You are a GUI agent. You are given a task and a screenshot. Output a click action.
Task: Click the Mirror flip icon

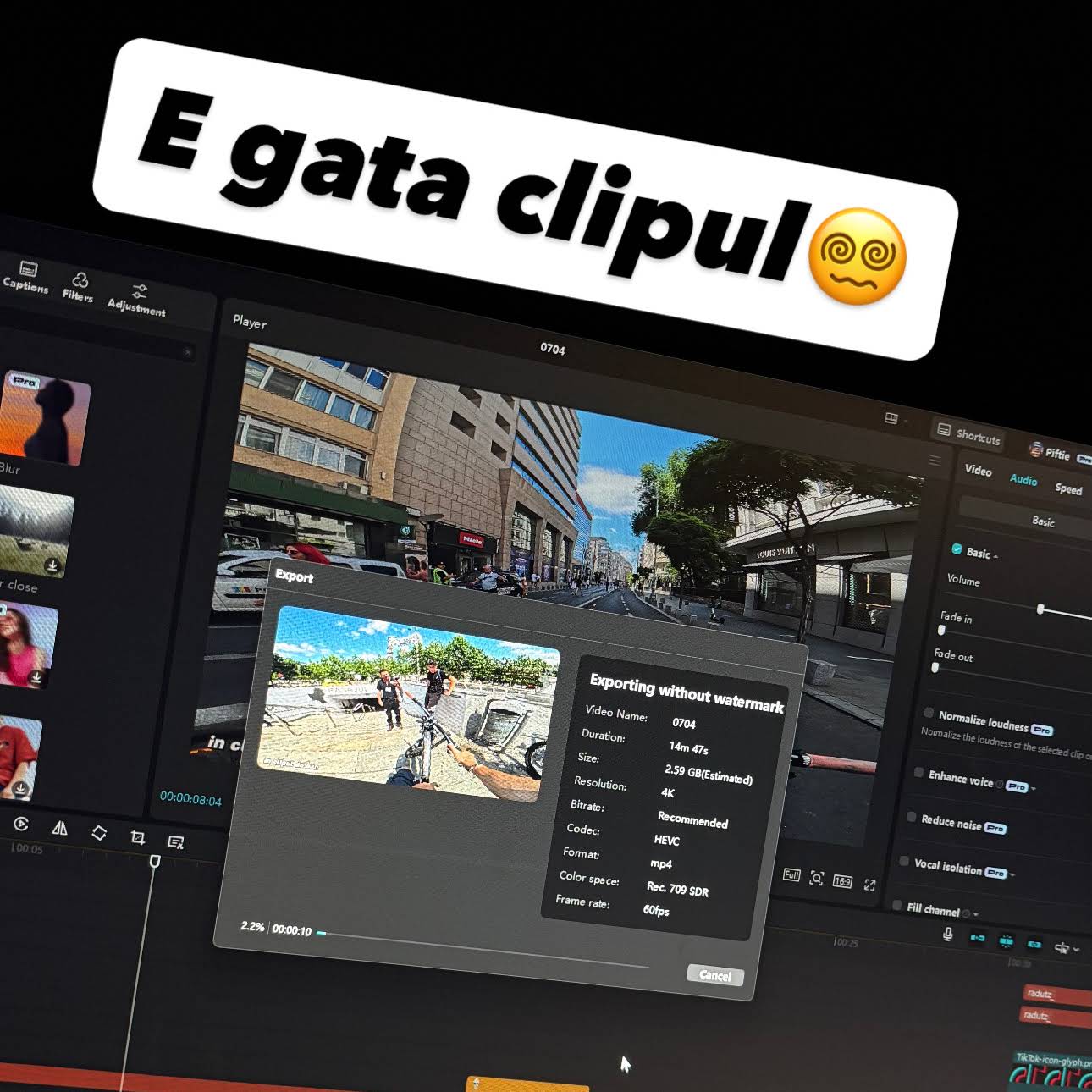pos(59,828)
